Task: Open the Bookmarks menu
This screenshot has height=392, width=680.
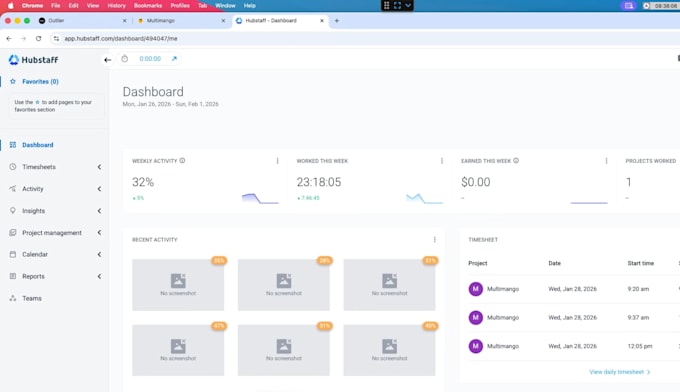Action: point(148,6)
